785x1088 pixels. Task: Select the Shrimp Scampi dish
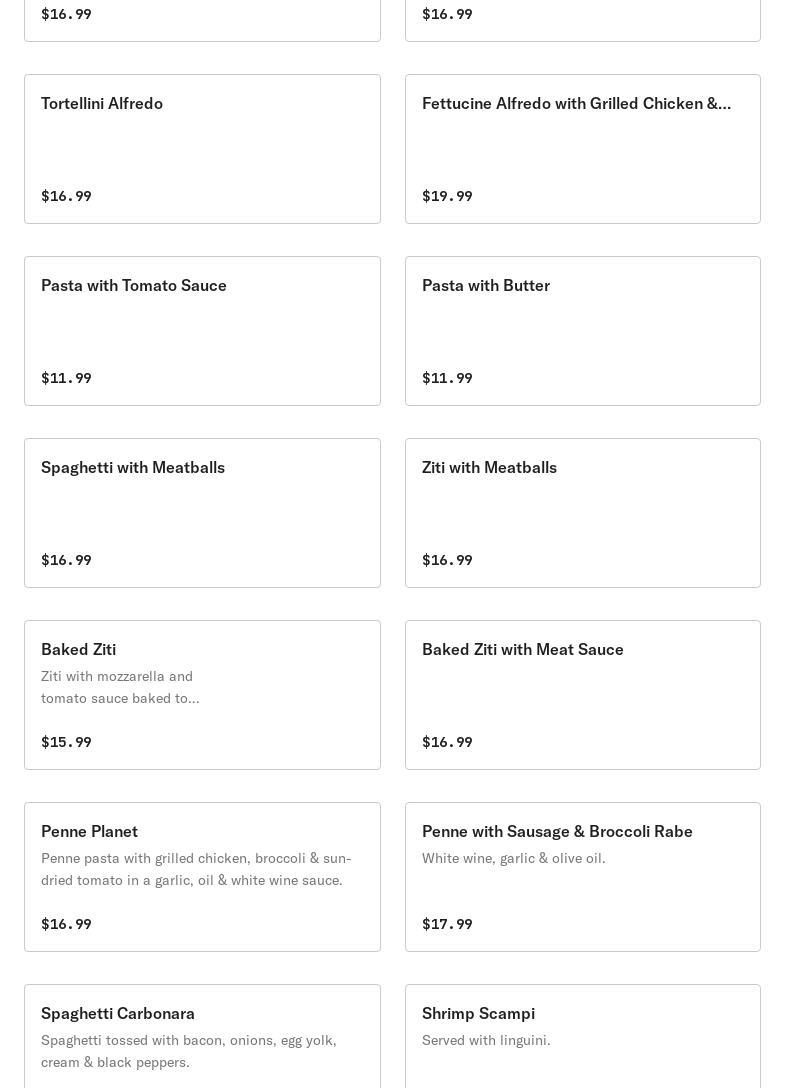(478, 1014)
